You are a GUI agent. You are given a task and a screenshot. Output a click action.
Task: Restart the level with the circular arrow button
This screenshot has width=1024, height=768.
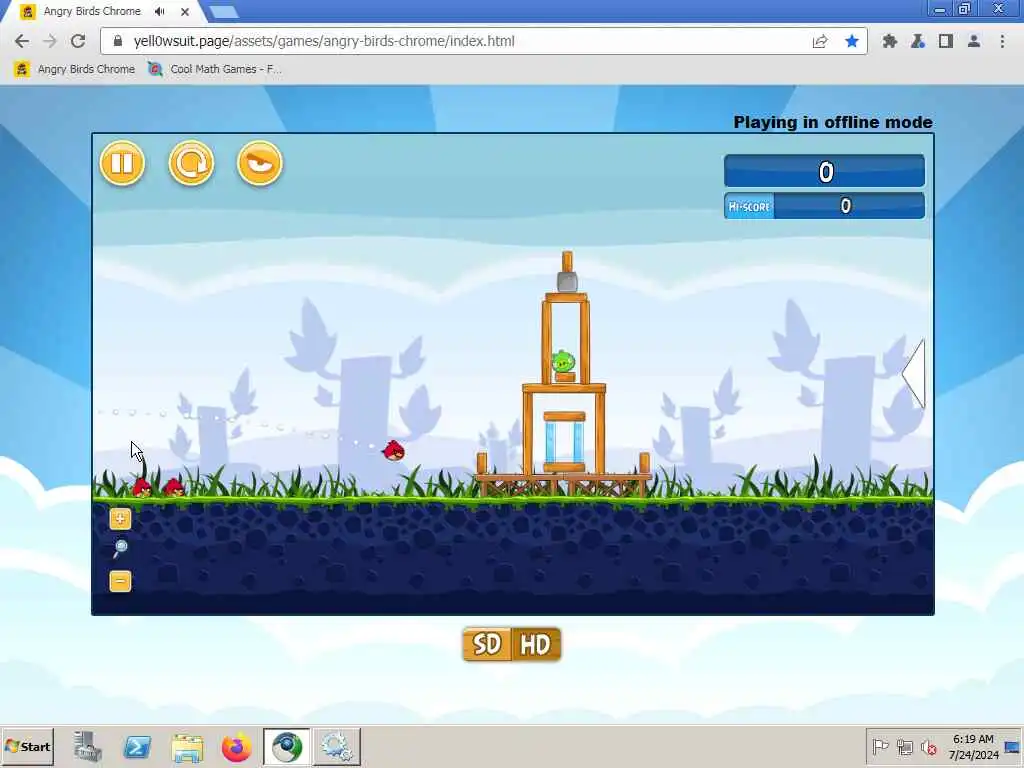pyautogui.click(x=191, y=163)
